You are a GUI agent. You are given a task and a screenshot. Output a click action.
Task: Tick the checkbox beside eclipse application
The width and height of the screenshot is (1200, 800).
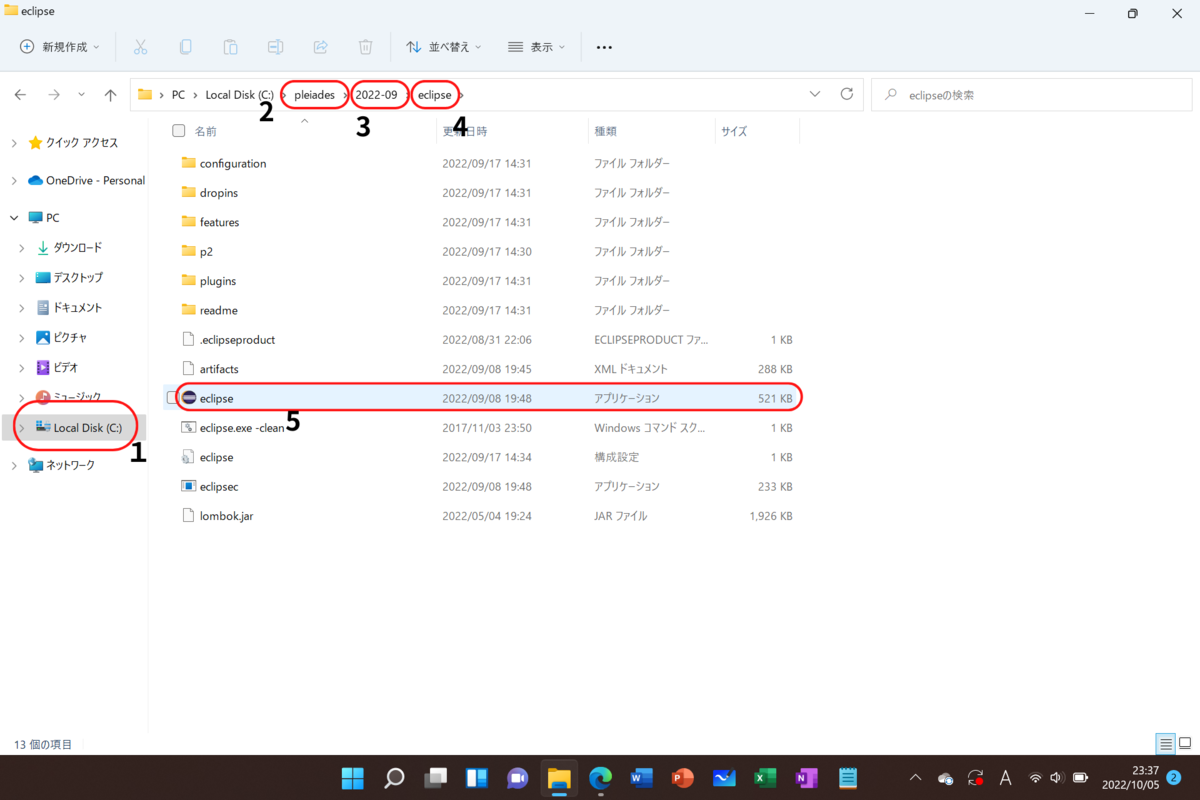pos(172,398)
